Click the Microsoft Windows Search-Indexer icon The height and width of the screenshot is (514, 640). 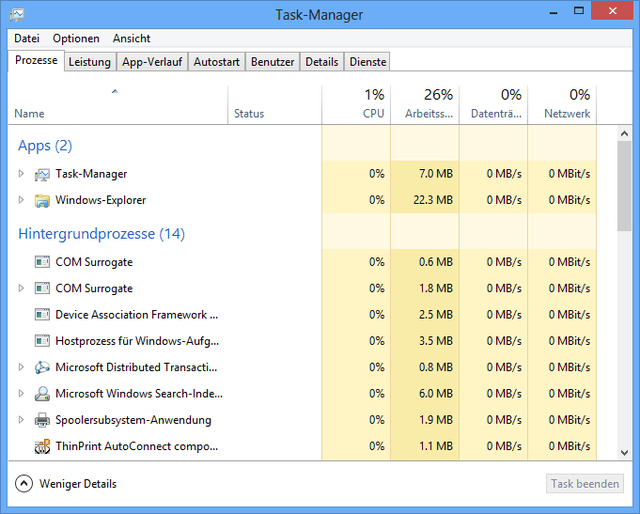[x=42, y=394]
